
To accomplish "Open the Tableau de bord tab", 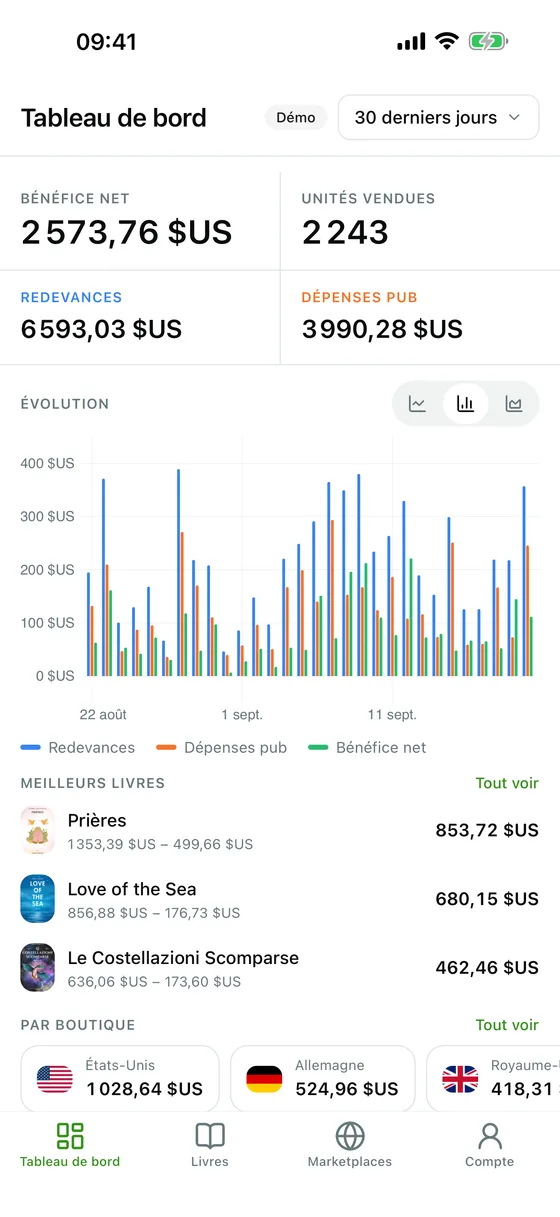I will coord(70,1145).
